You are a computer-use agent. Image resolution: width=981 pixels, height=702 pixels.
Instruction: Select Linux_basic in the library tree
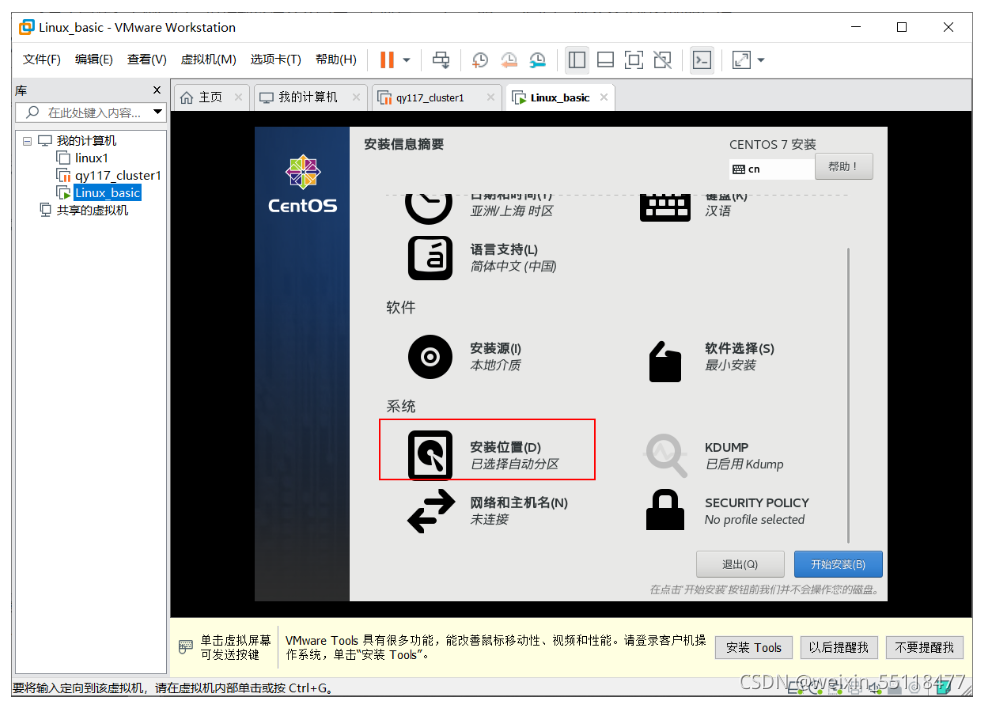click(108, 193)
